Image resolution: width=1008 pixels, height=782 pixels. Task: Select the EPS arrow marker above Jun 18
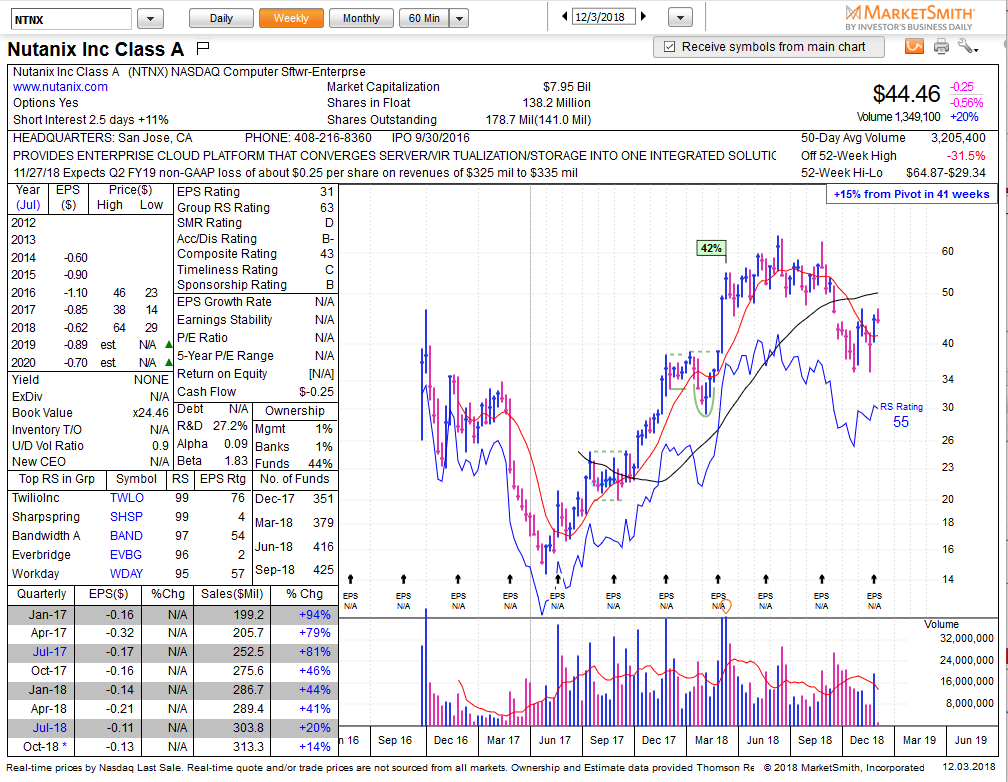[766, 579]
